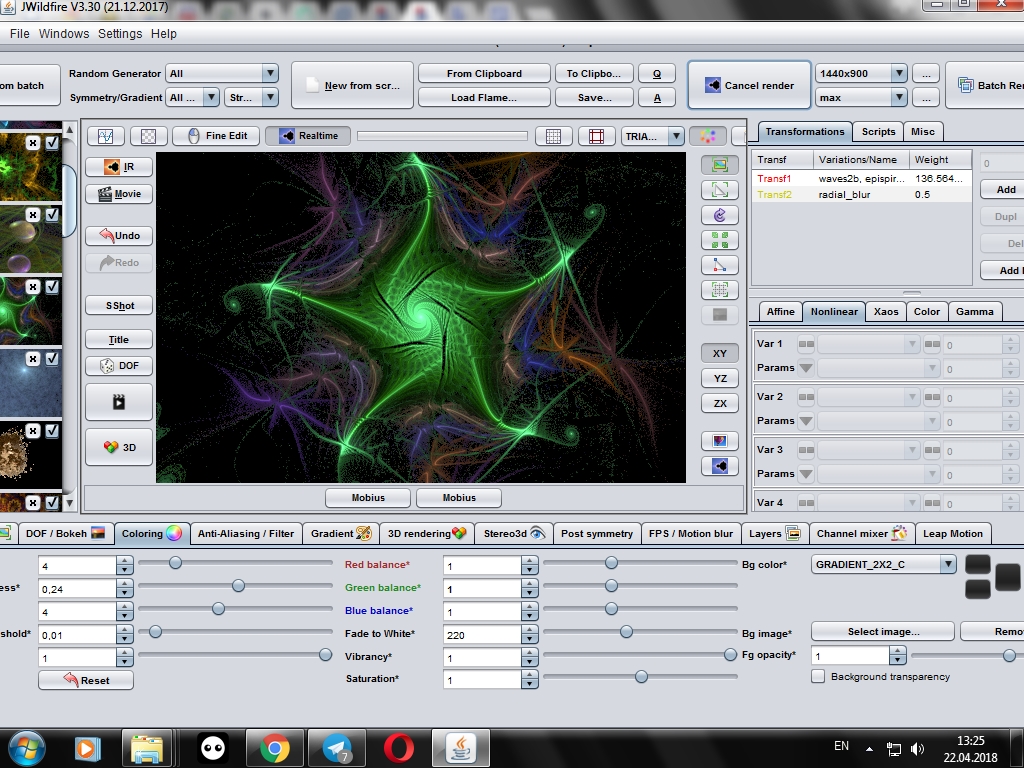Open the Gradient tab

341,534
